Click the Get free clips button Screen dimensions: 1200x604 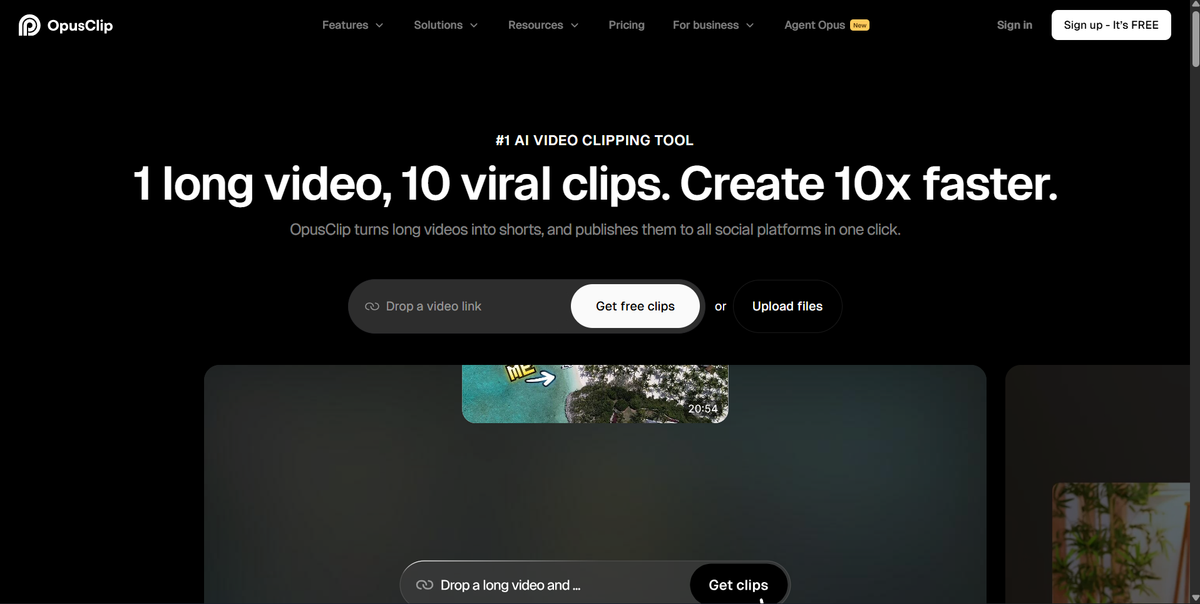pos(635,306)
